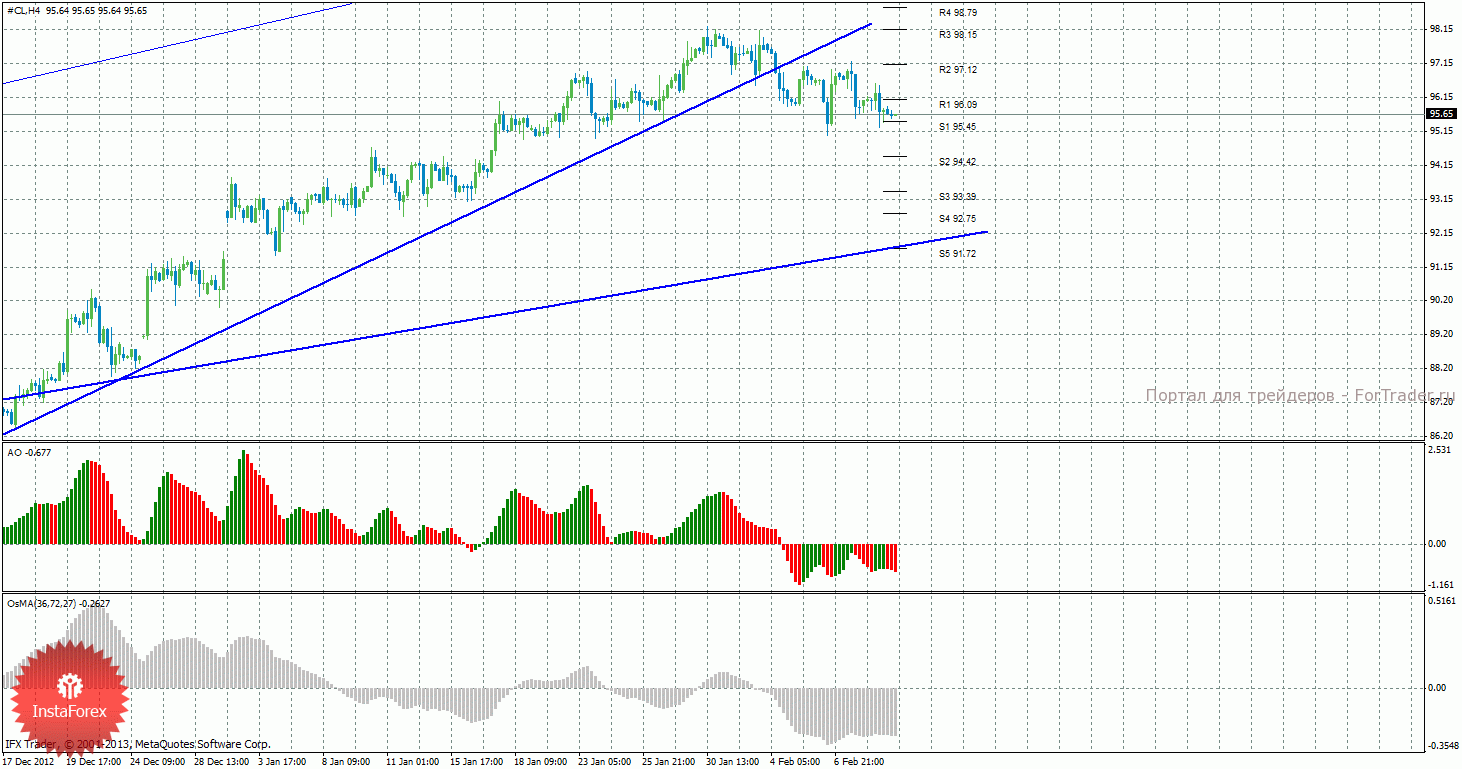Click the R1 96.09 resistance label
The image size is (1462, 769).
coord(957,104)
